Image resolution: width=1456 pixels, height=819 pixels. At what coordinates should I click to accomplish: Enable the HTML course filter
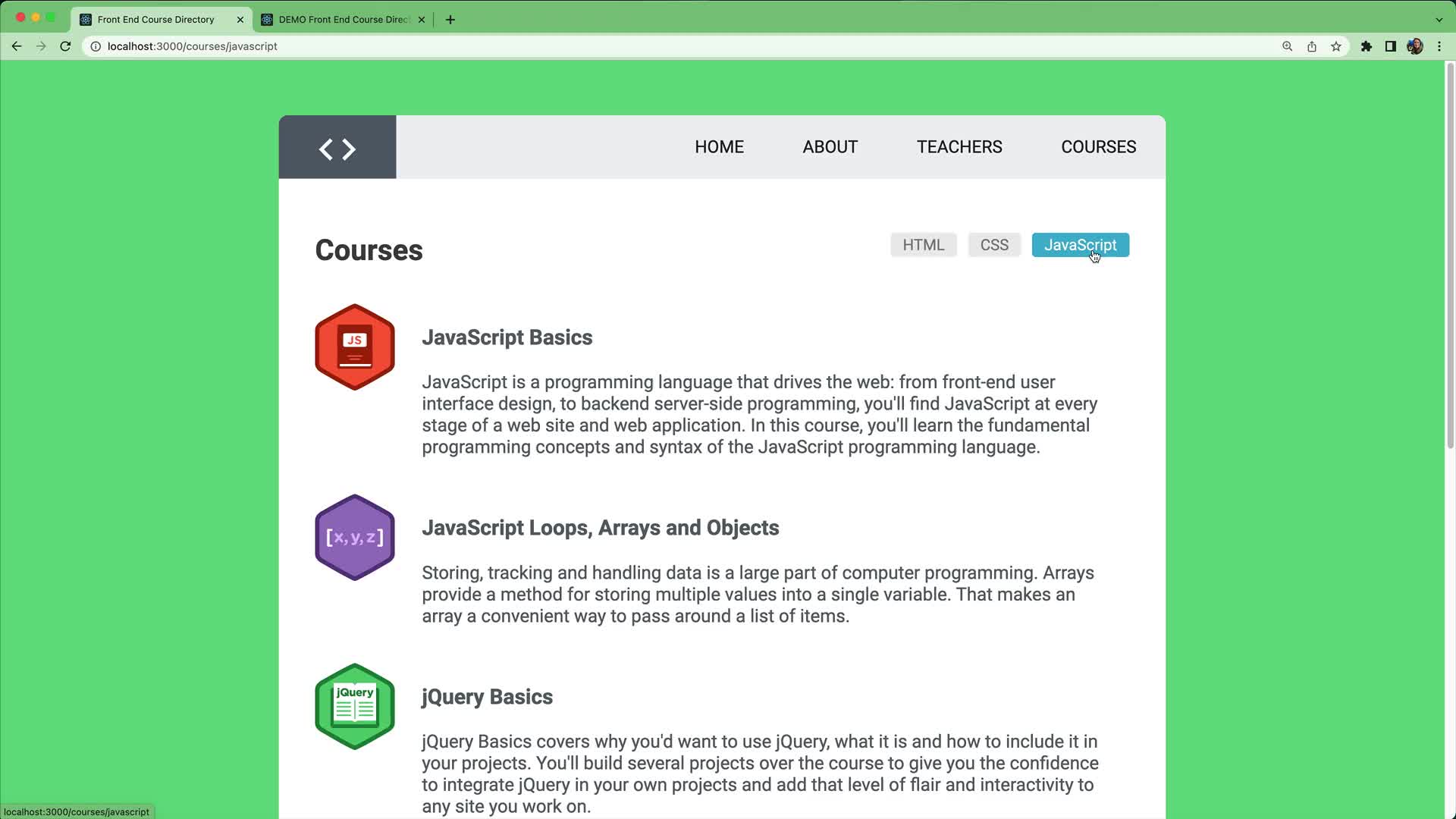tap(923, 244)
